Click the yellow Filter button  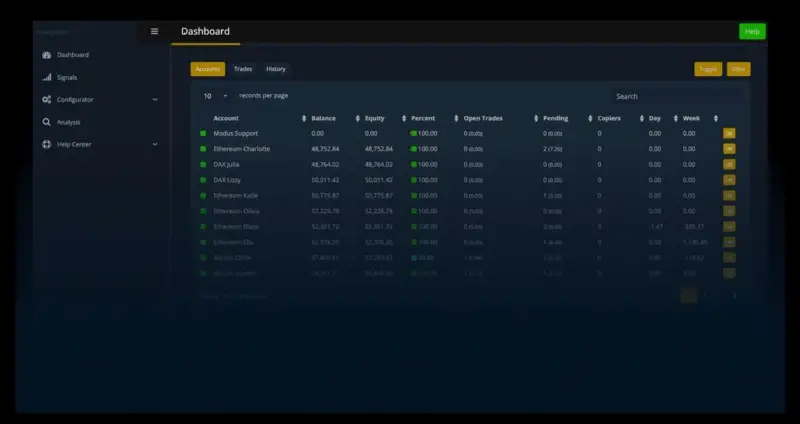(738, 69)
